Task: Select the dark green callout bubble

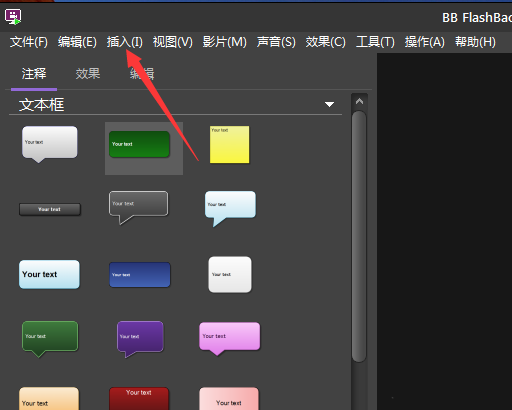Action: (x=50, y=339)
